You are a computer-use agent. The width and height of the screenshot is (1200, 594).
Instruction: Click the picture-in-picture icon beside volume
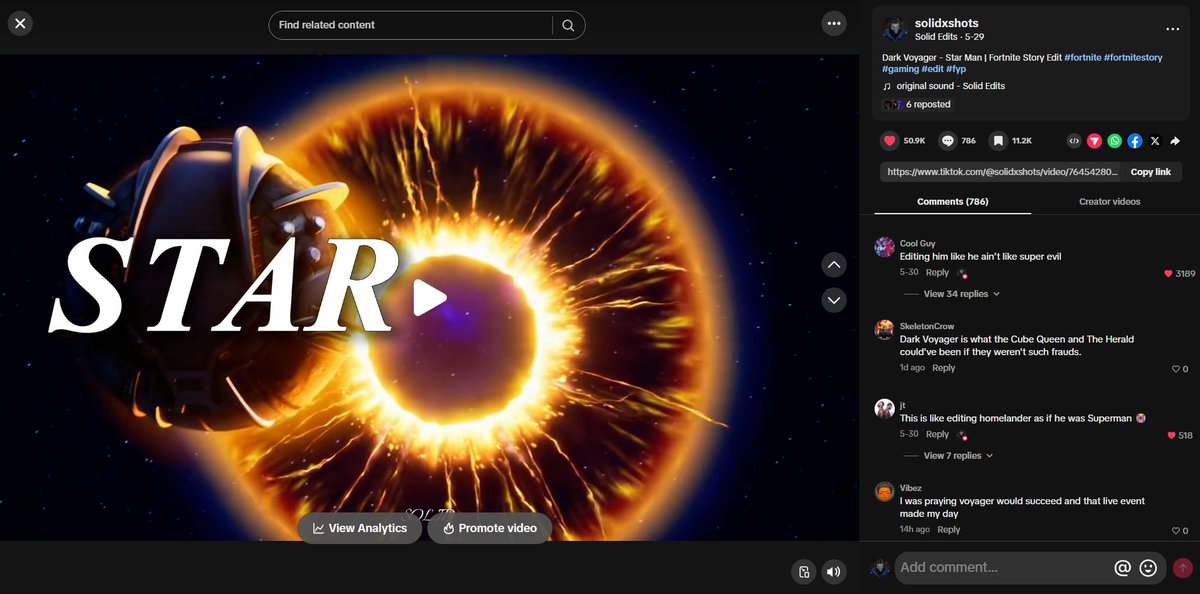pyautogui.click(x=804, y=572)
